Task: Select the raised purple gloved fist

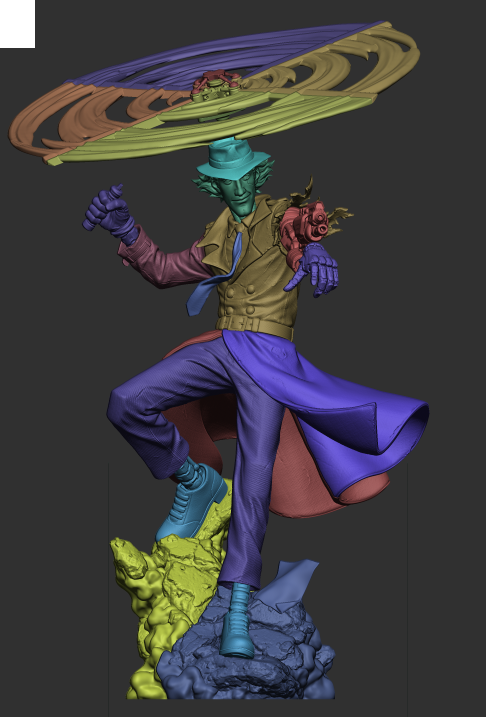Action: 110,213
